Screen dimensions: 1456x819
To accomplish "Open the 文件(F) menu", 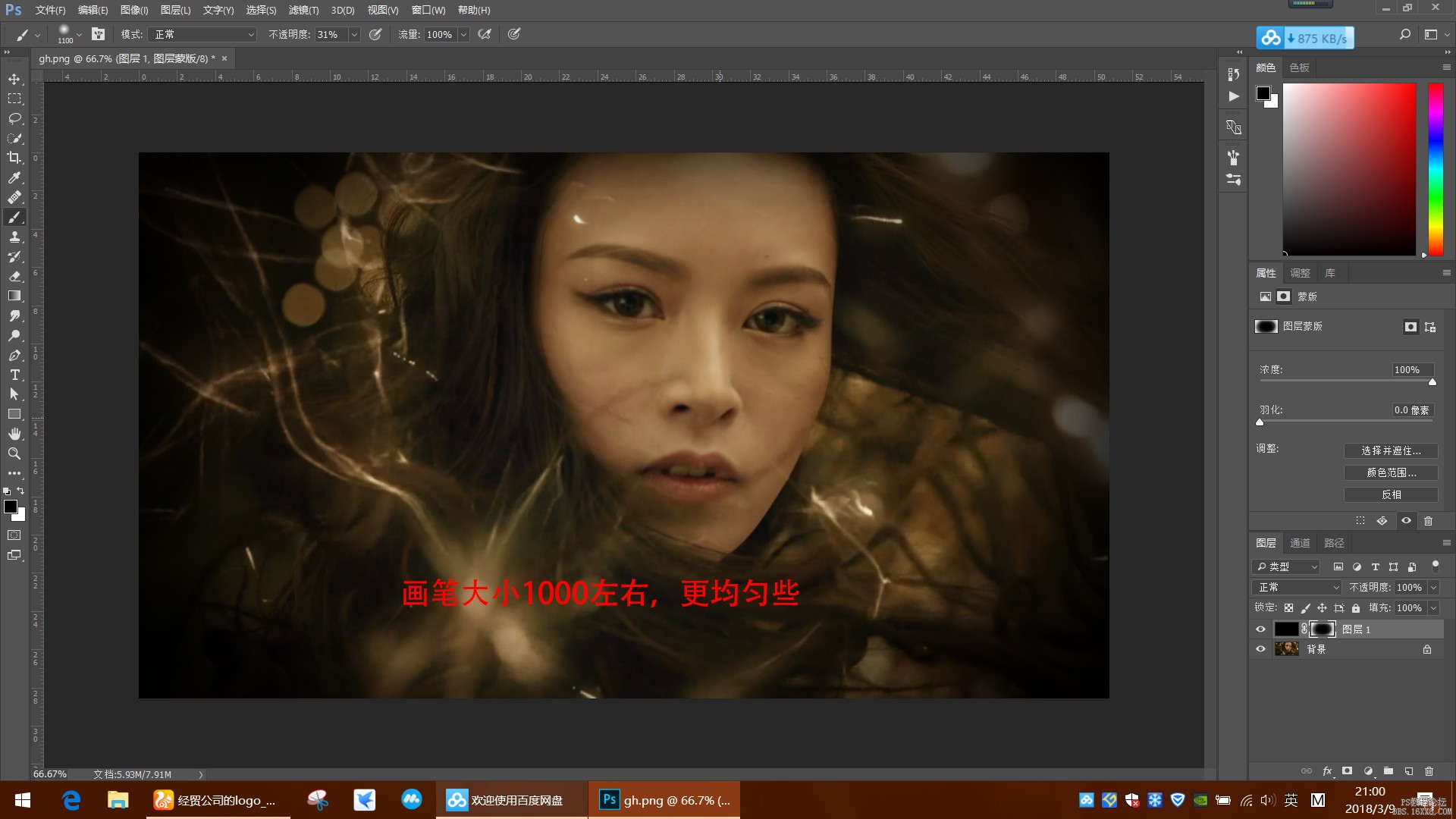I will pos(50,10).
